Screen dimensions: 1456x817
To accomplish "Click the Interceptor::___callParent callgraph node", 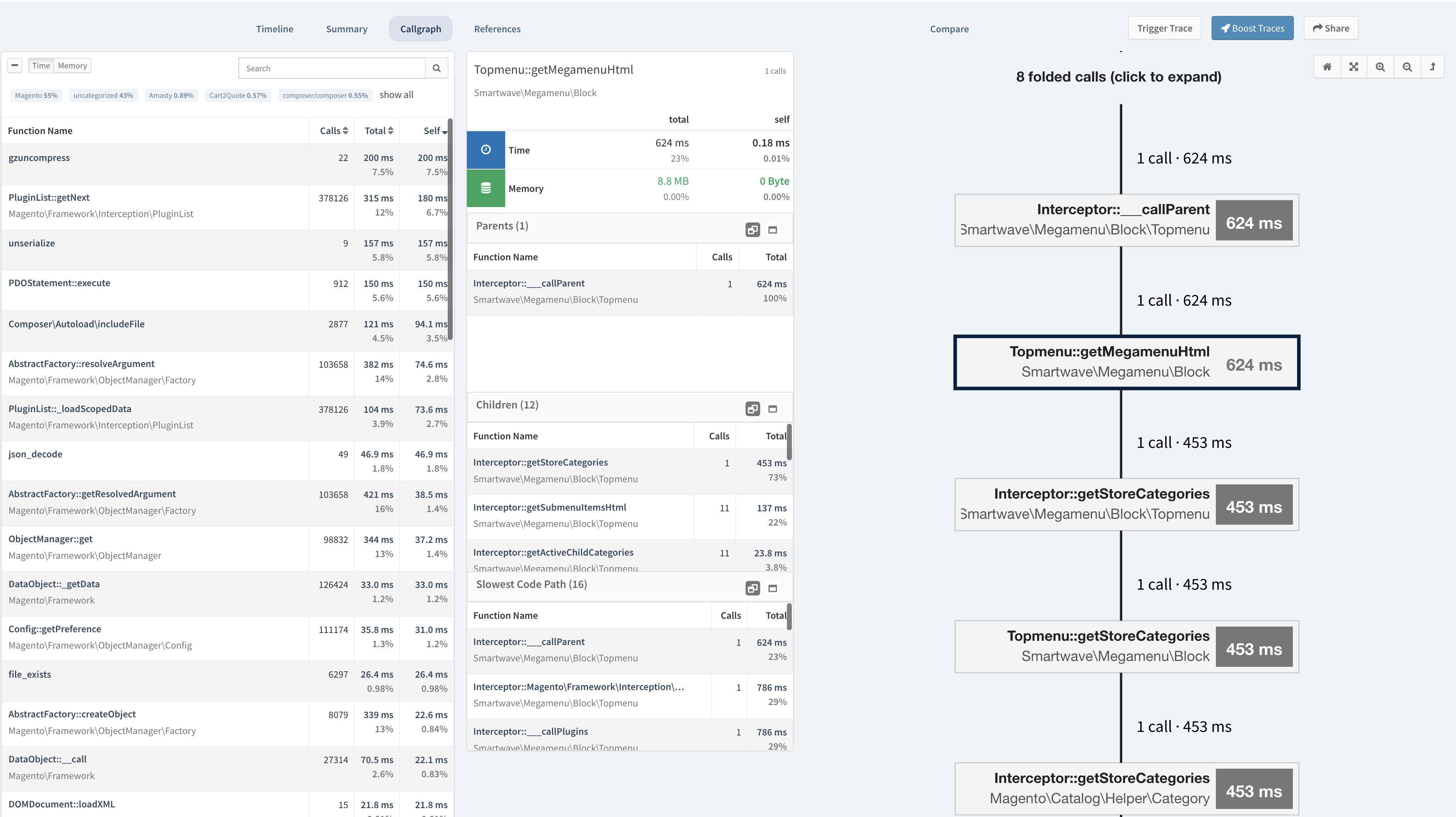I will point(1126,220).
